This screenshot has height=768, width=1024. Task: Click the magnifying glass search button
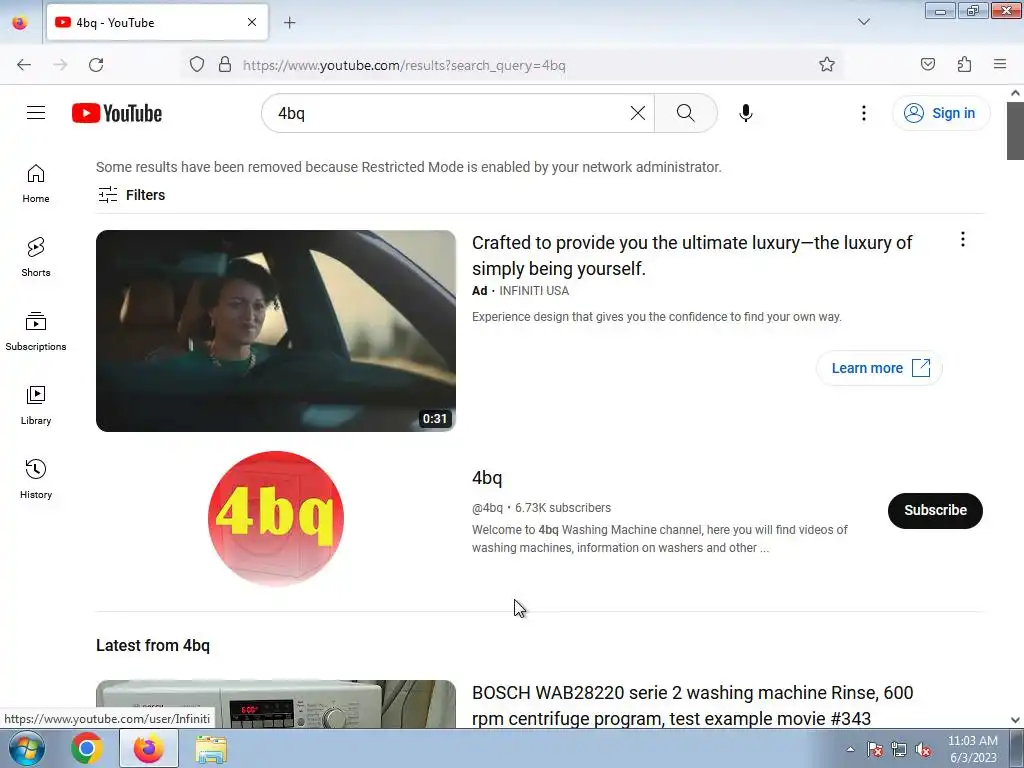[686, 113]
